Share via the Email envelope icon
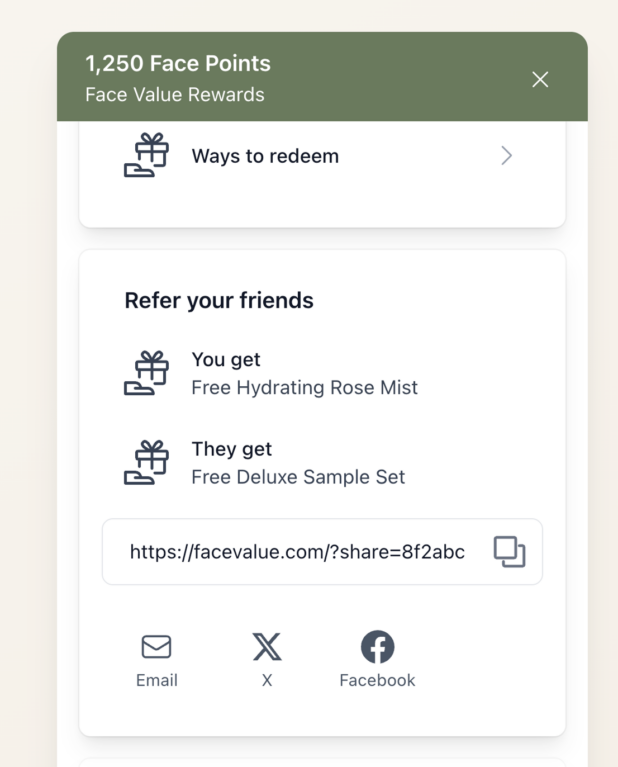Image resolution: width=618 pixels, height=767 pixels. (156, 647)
